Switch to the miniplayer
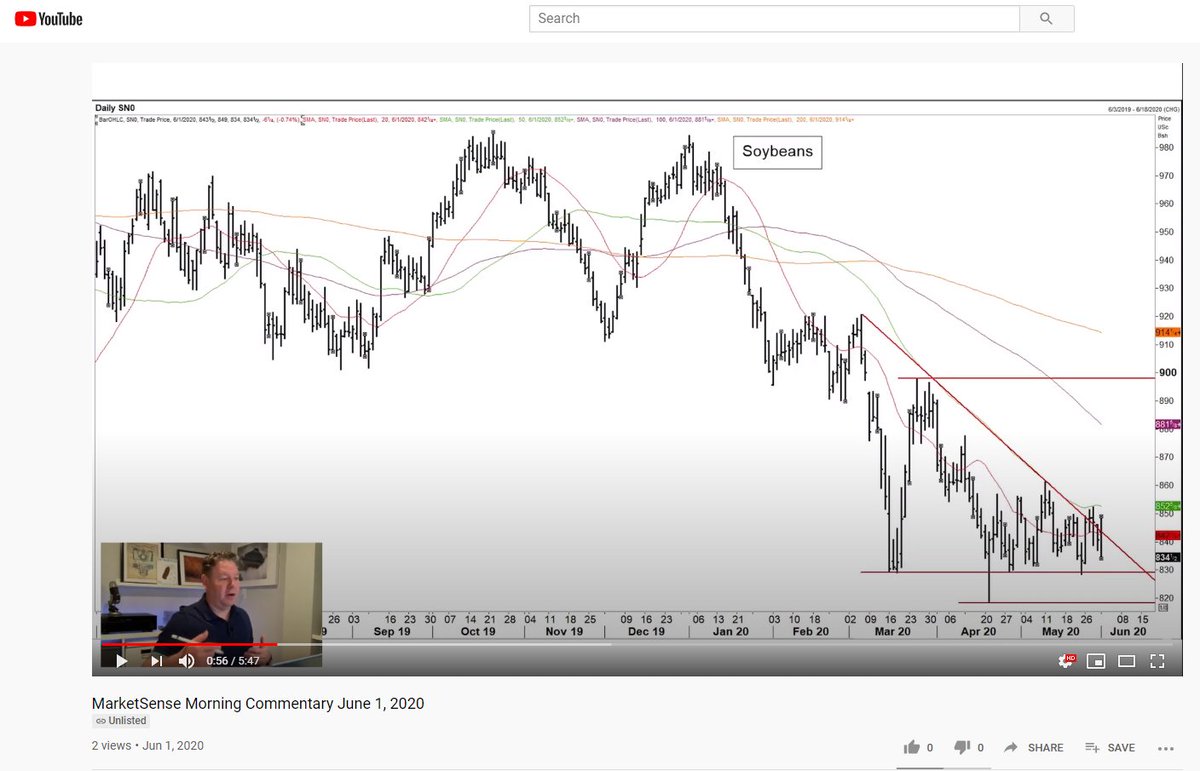 click(x=1096, y=661)
